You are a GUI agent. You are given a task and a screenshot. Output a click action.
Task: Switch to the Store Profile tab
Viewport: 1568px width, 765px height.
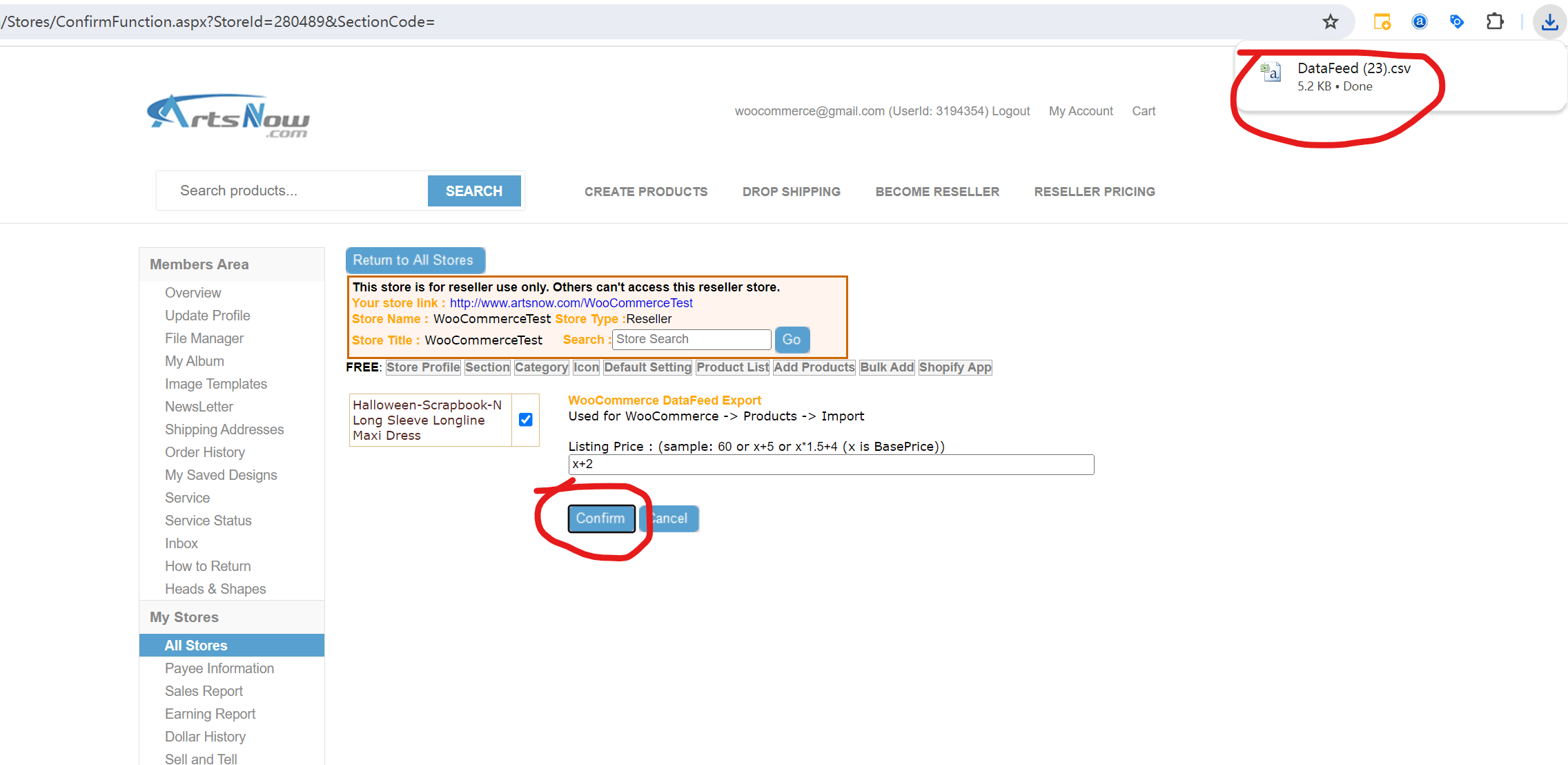[x=423, y=367]
